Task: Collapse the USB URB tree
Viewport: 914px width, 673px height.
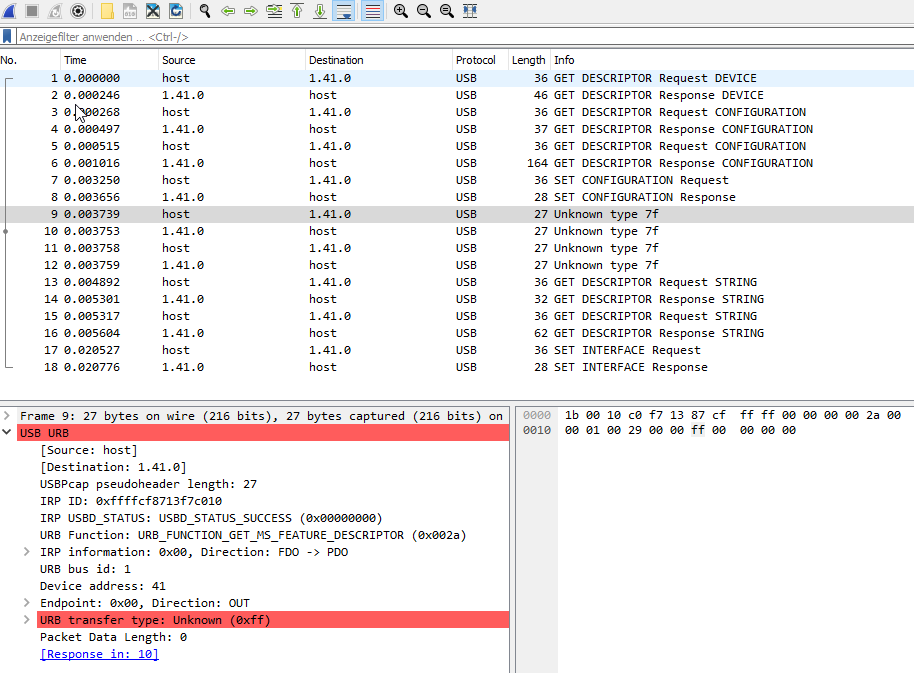Action: point(8,433)
